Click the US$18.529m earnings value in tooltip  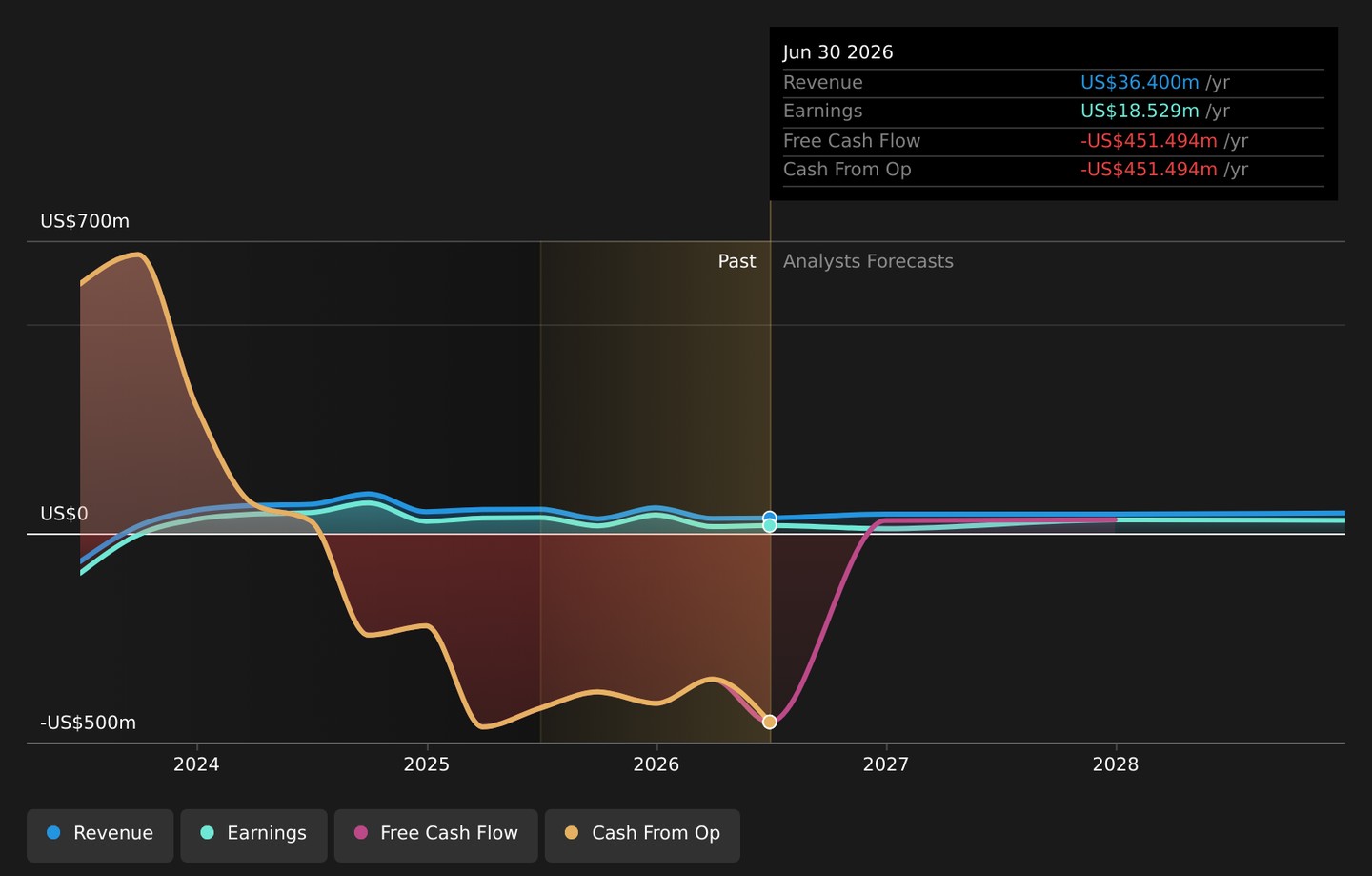[1140, 112]
